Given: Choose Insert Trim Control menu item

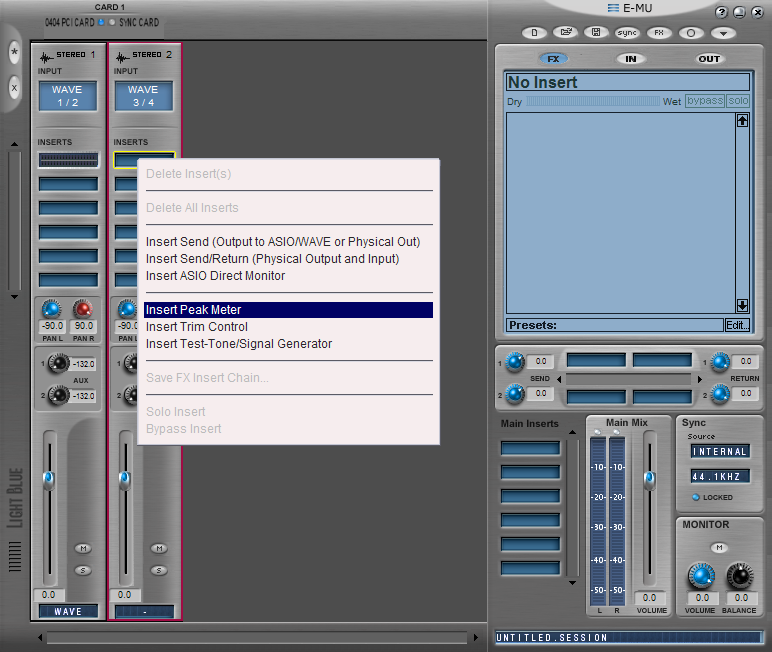Looking at the screenshot, I should (x=289, y=326).
